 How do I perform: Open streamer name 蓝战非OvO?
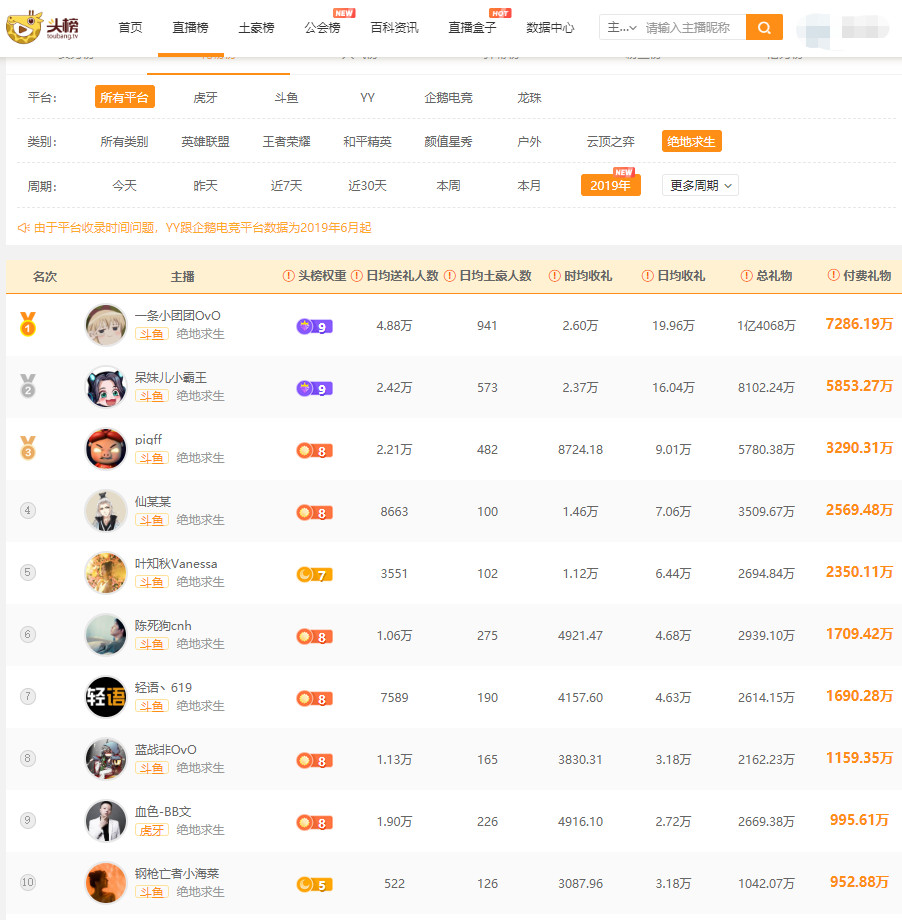(165, 749)
